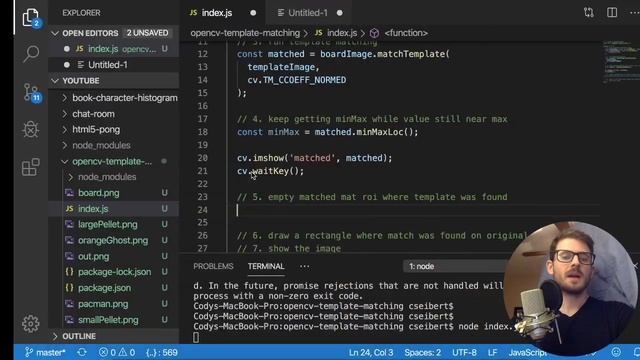
Task: Collapse the YOUTUBE folder section
Action: click(55, 81)
